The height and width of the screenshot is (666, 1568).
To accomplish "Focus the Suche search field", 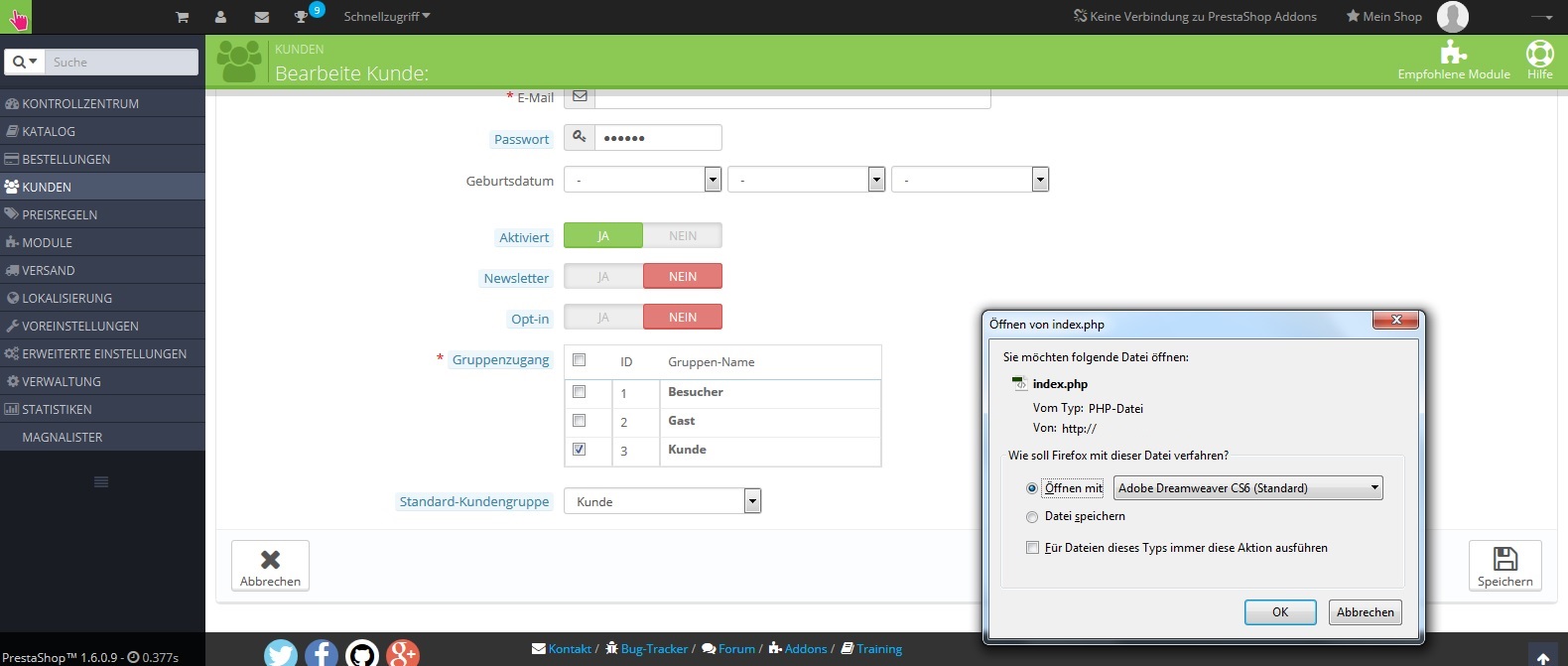I will (122, 62).
